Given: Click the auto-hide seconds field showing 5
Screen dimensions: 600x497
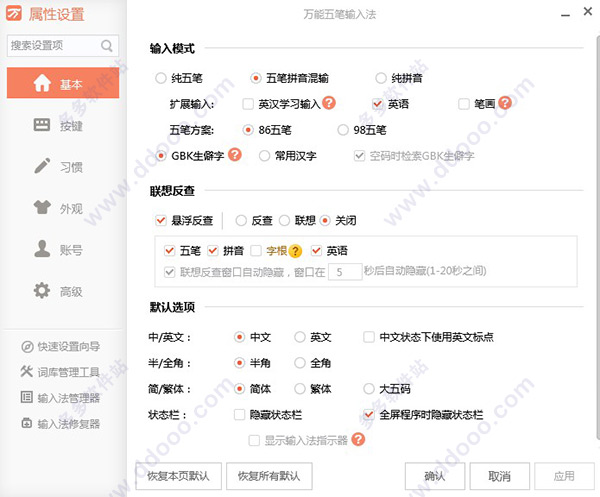Looking at the screenshot, I should tap(345, 272).
